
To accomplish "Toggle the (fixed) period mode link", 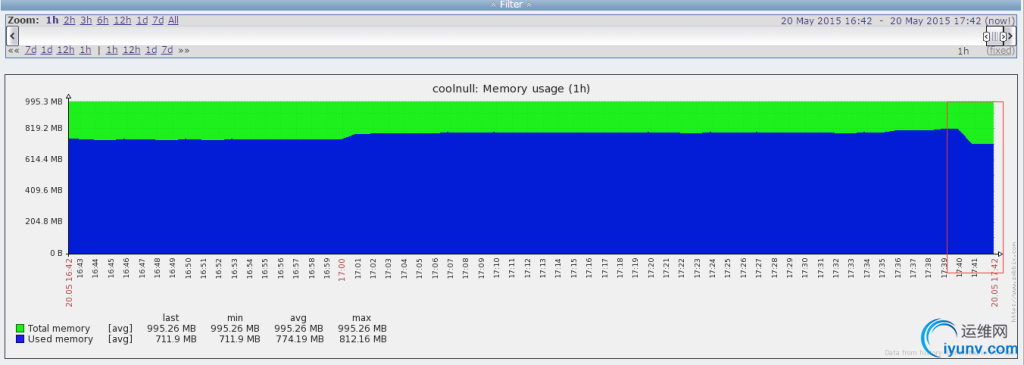I will pos(1000,50).
